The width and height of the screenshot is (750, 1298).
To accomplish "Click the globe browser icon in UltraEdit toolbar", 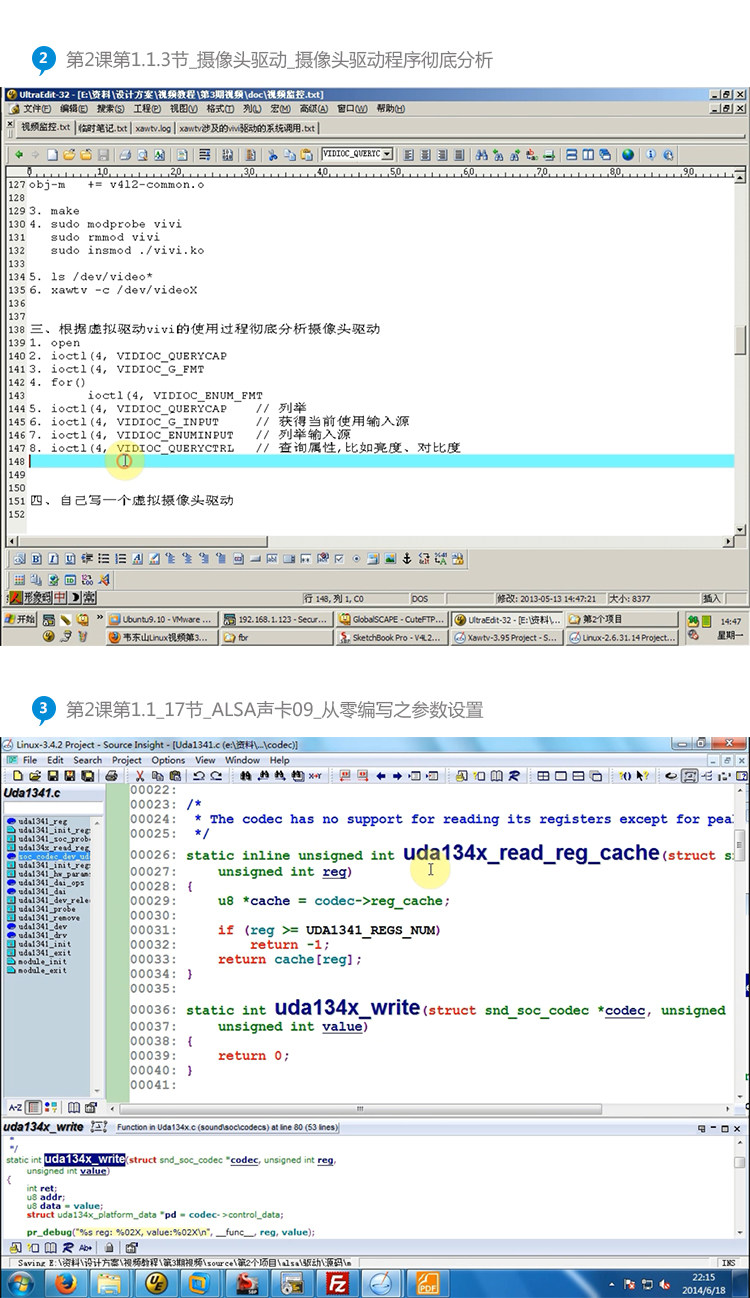I will 628,155.
